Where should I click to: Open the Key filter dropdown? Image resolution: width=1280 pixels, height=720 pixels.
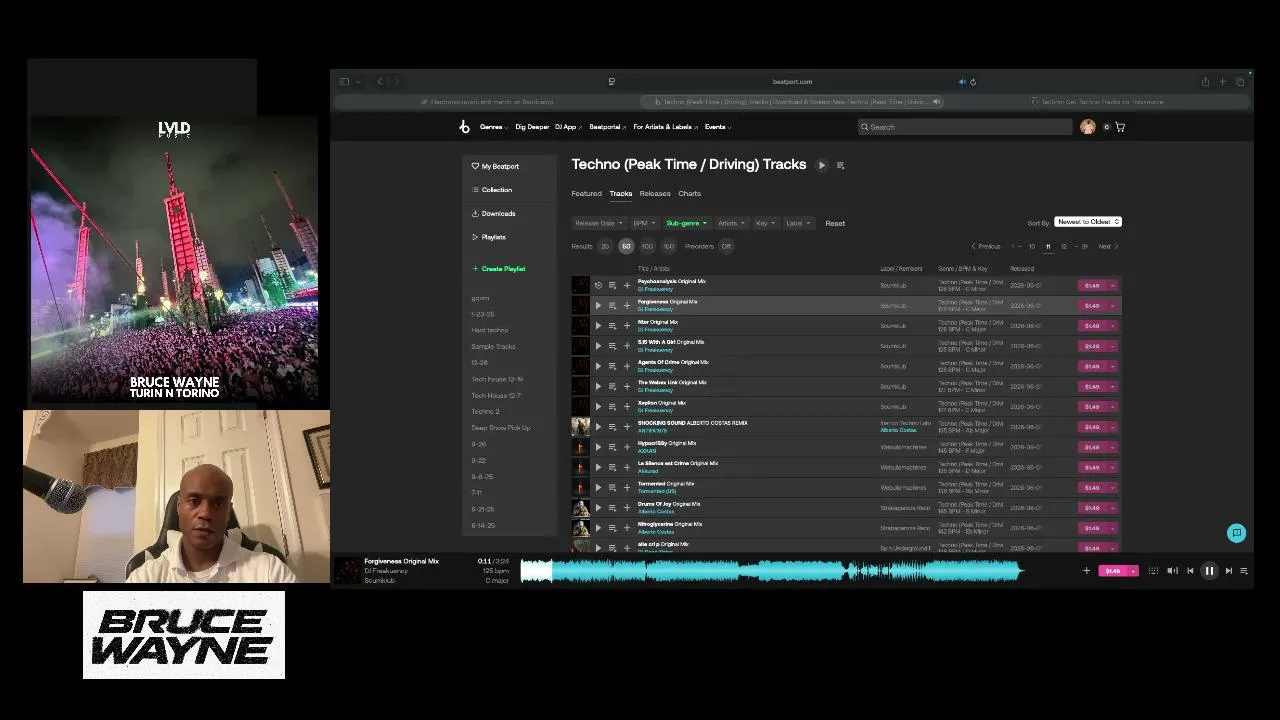[x=765, y=223]
